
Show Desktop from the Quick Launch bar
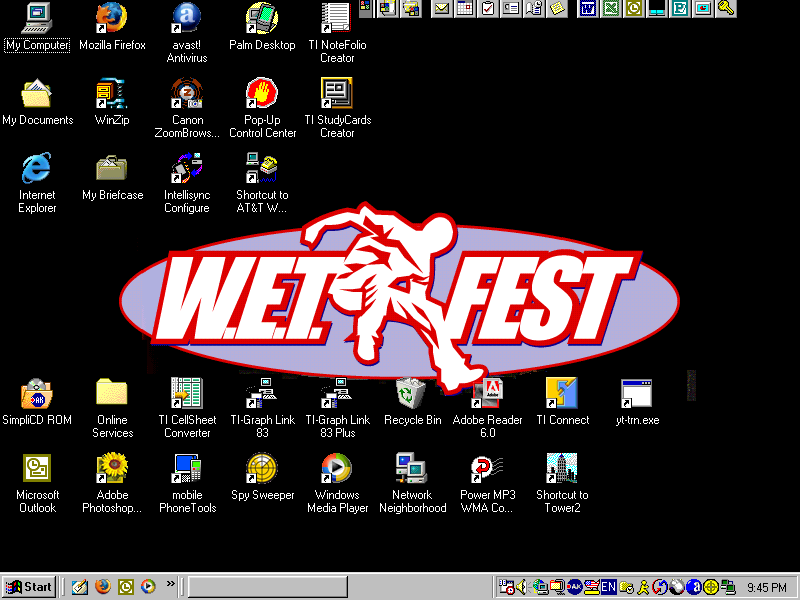point(80,587)
